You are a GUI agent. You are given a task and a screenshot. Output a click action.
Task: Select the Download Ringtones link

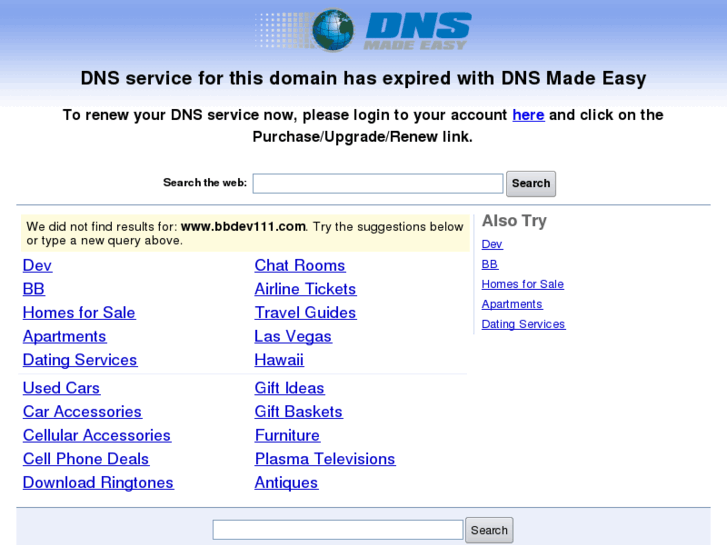point(98,482)
